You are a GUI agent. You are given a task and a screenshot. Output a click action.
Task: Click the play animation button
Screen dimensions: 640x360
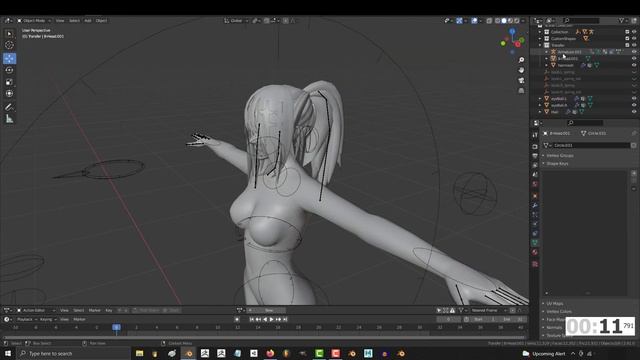271,319
